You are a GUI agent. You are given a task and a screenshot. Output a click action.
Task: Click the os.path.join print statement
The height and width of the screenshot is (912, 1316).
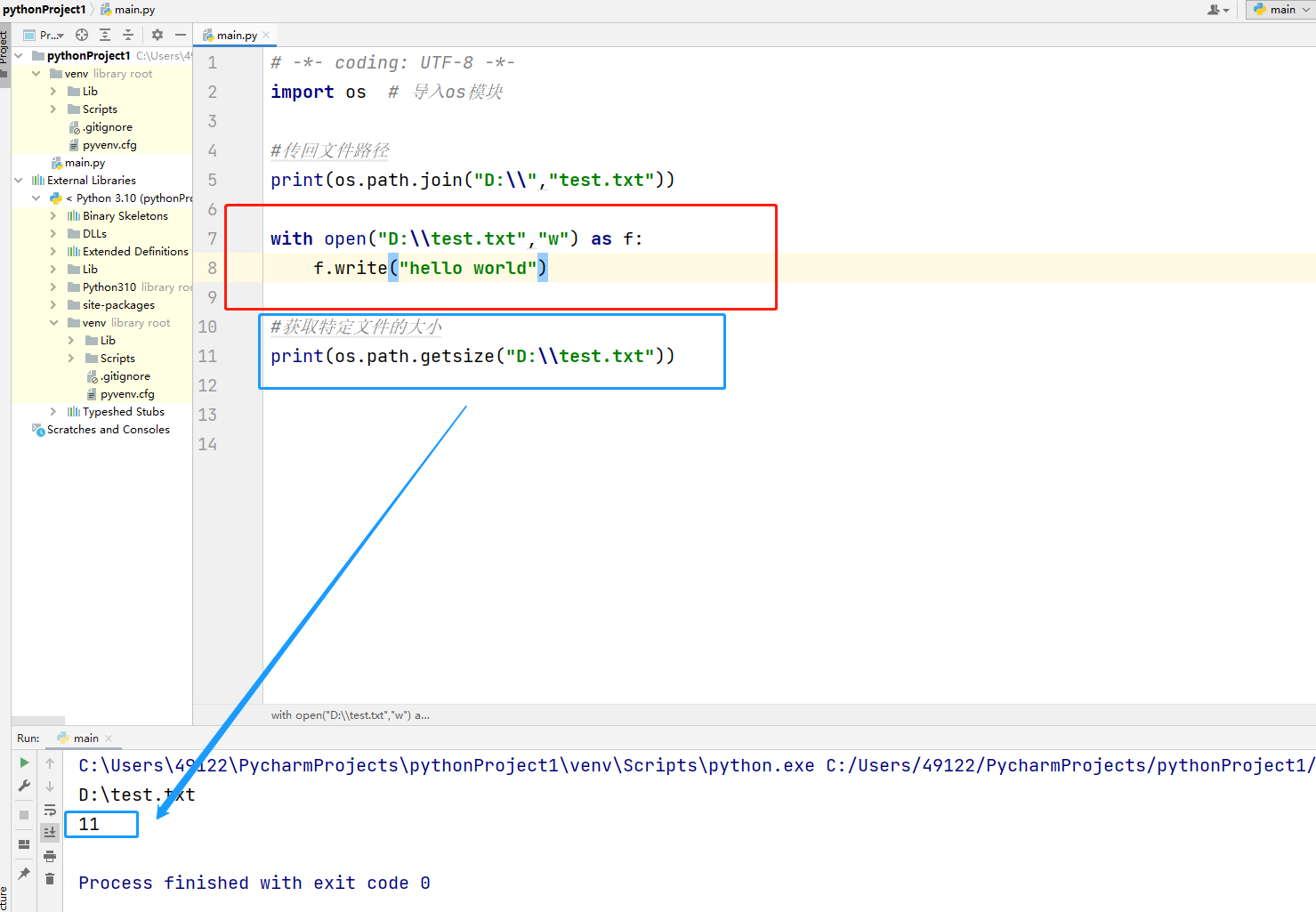(x=472, y=180)
